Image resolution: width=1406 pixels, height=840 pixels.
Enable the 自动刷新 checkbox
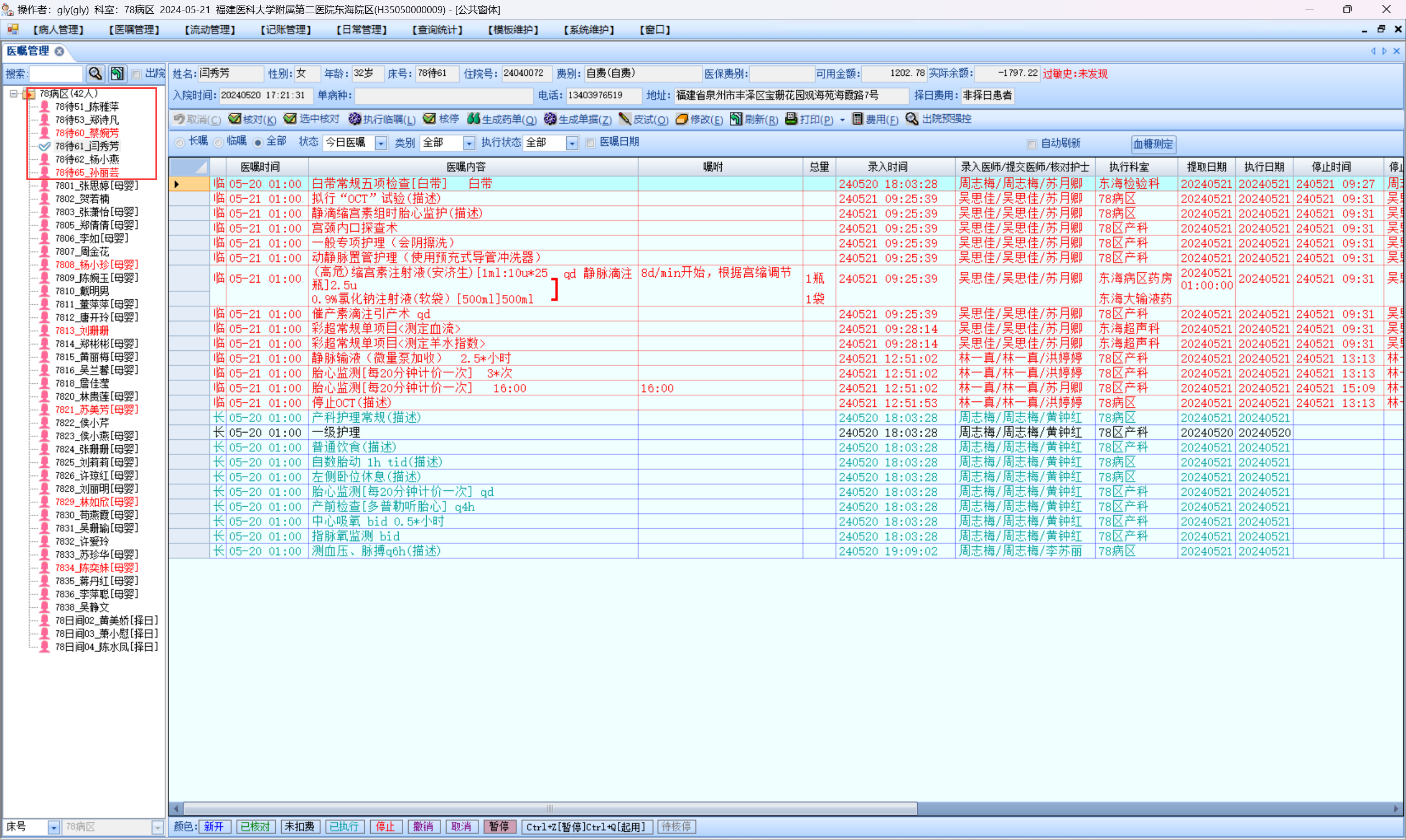[1032, 144]
